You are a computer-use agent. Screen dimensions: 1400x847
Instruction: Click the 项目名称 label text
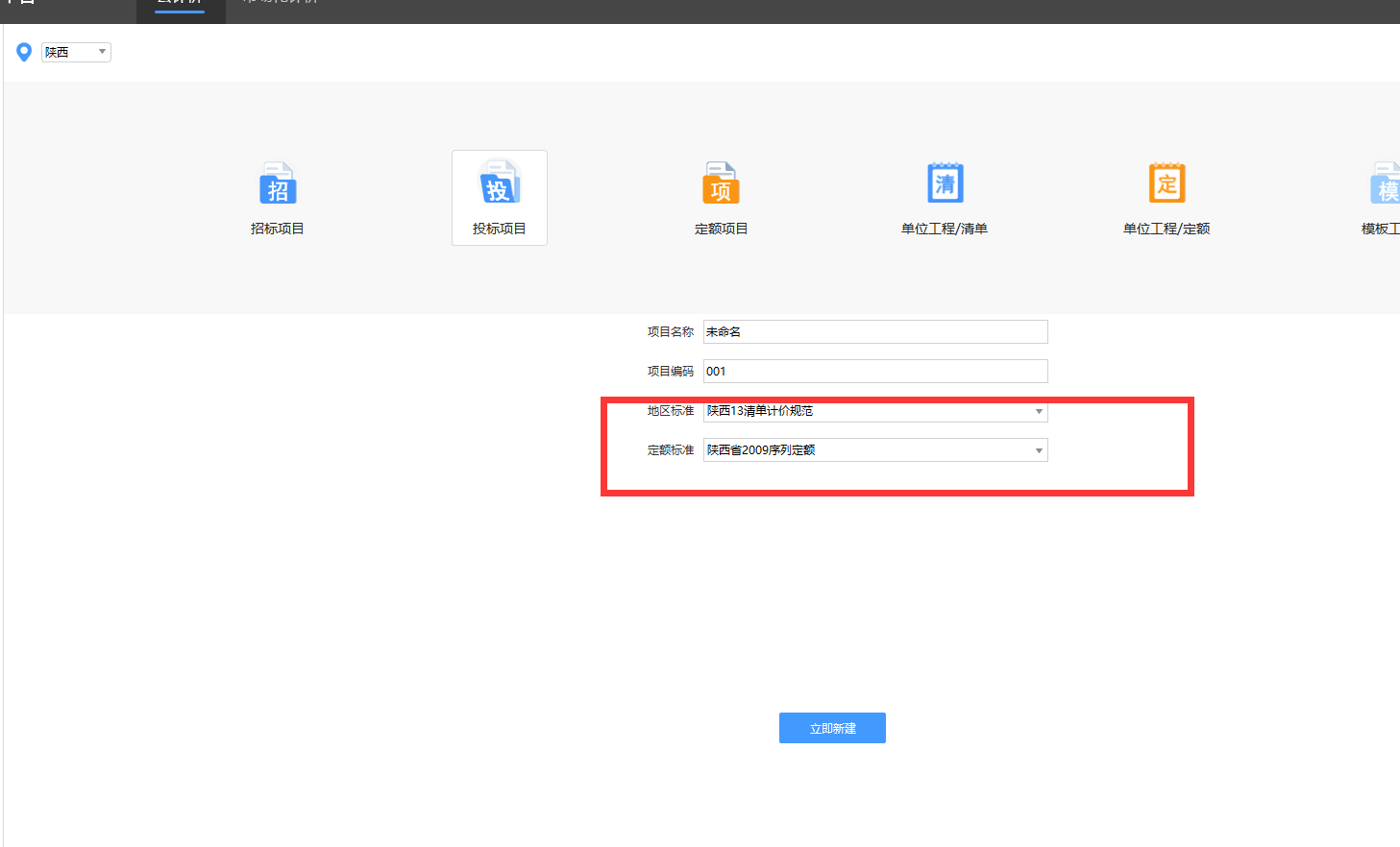(x=671, y=331)
